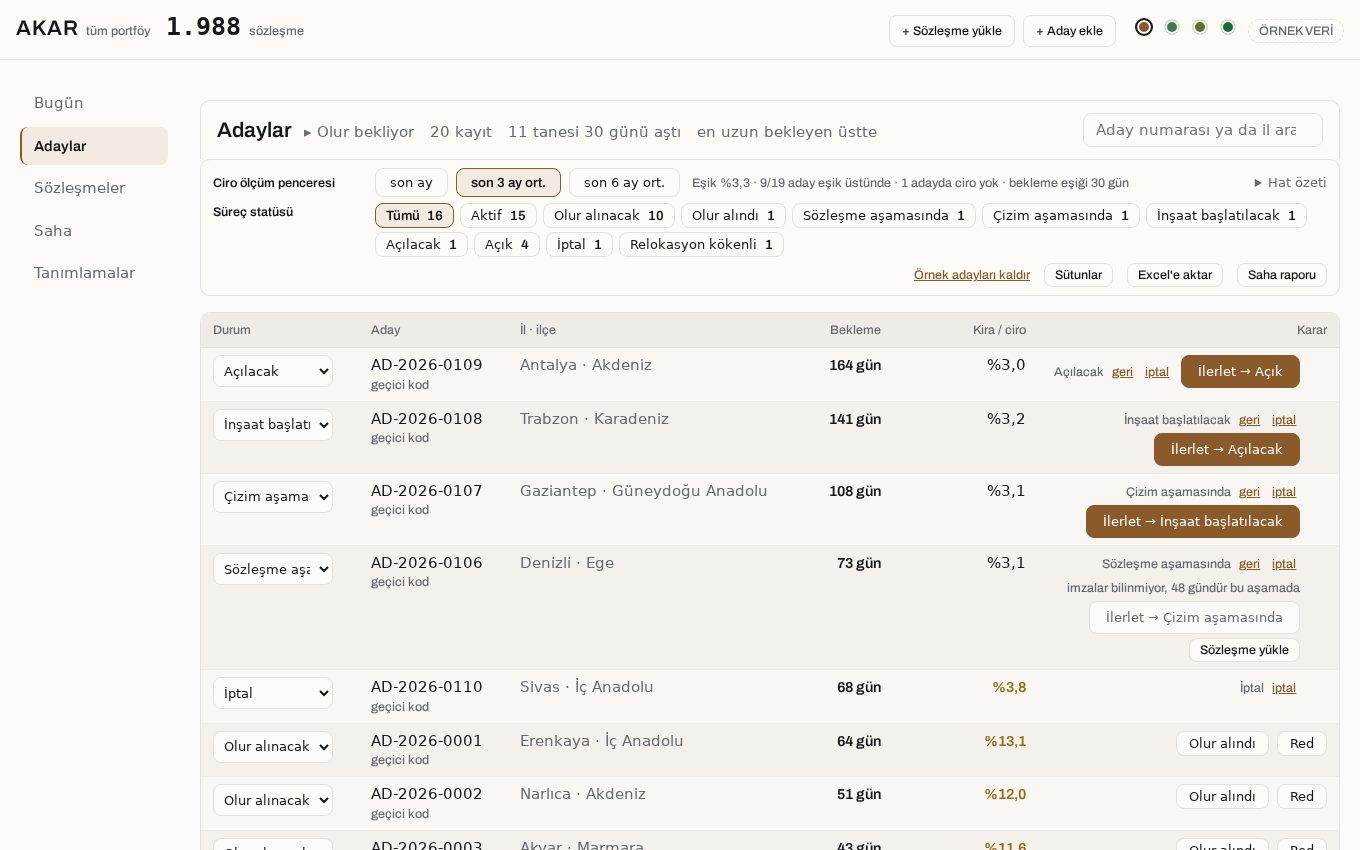Click Sözleşme yükle in Denizli row
The image size is (1360, 850).
1244,650
